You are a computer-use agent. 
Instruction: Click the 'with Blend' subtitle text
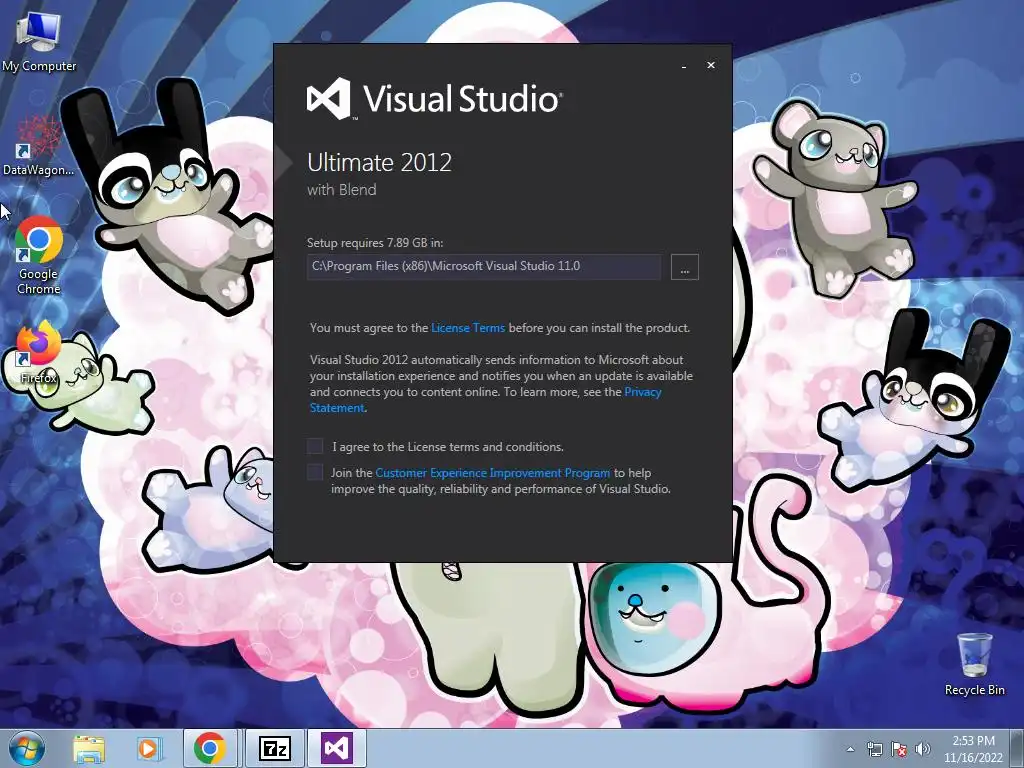(342, 189)
